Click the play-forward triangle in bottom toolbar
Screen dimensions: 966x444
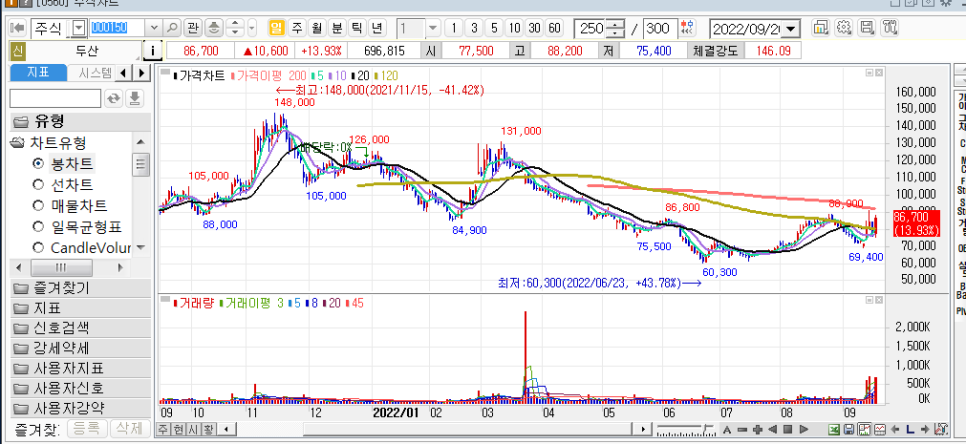click(803, 429)
